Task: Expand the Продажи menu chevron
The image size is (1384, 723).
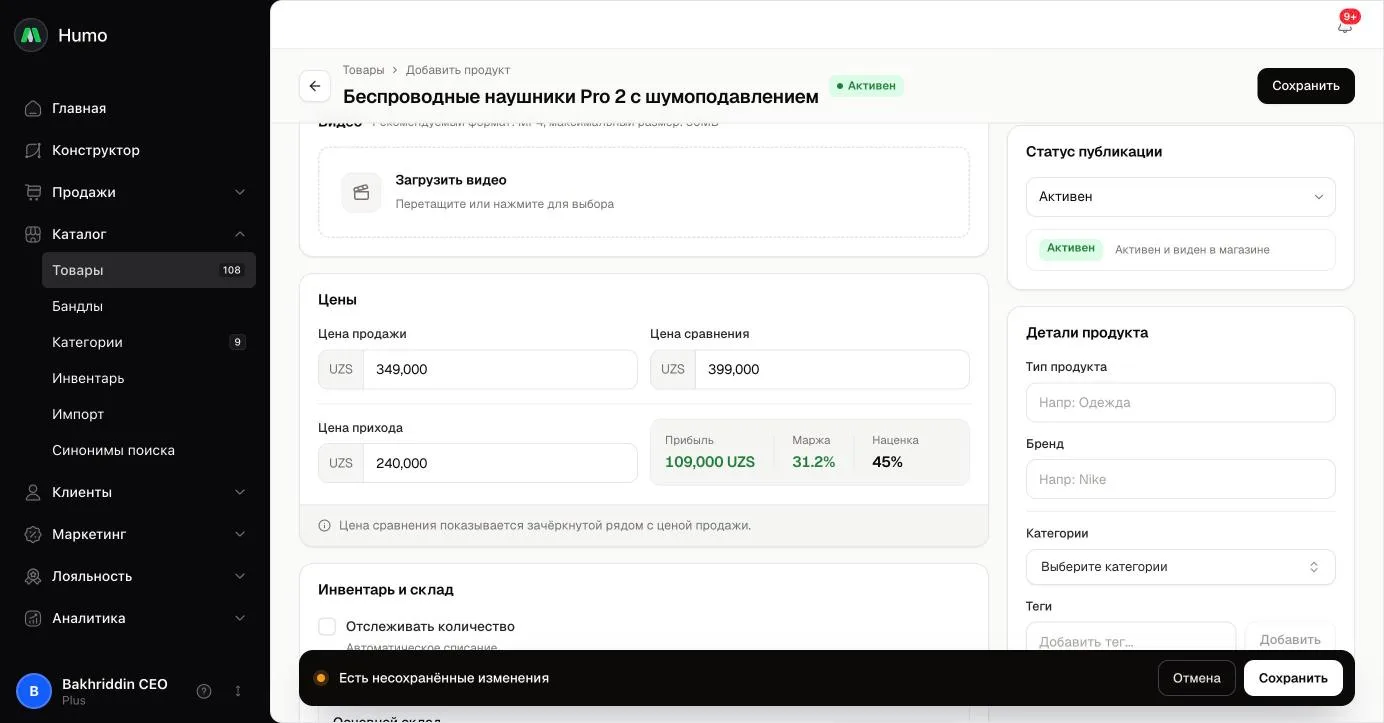Action: [x=240, y=192]
